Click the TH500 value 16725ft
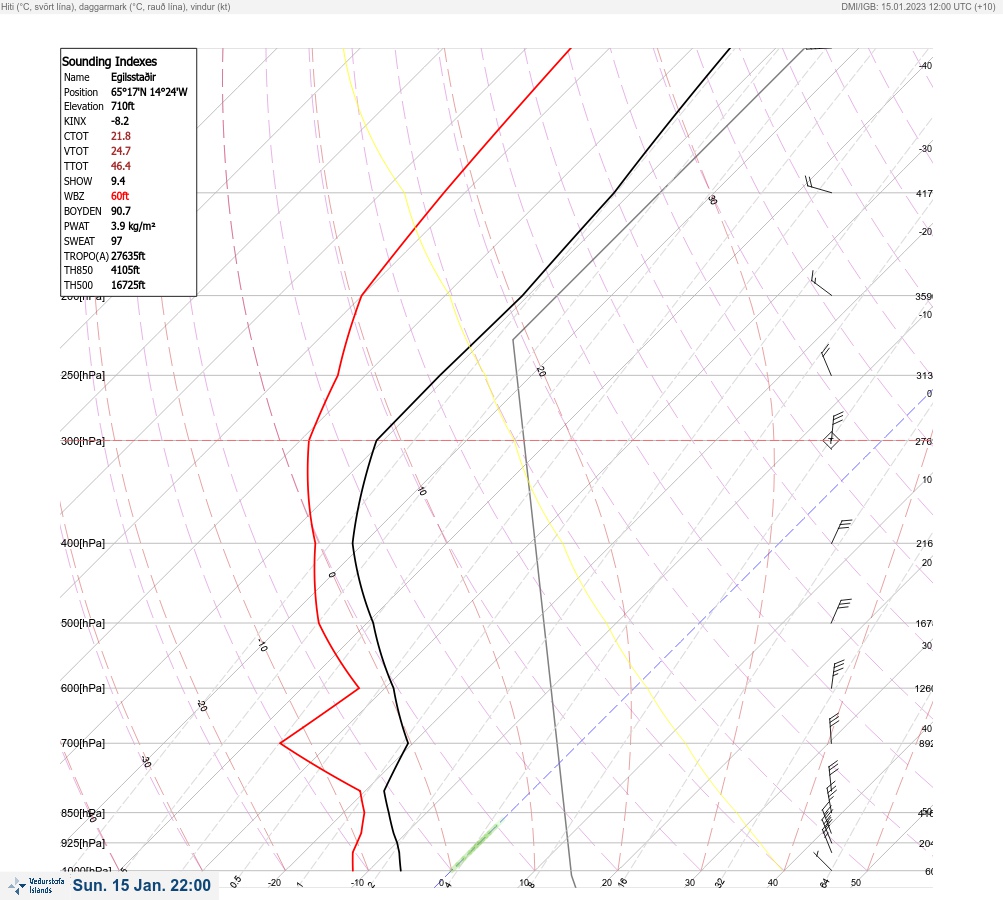 pyautogui.click(x=128, y=285)
